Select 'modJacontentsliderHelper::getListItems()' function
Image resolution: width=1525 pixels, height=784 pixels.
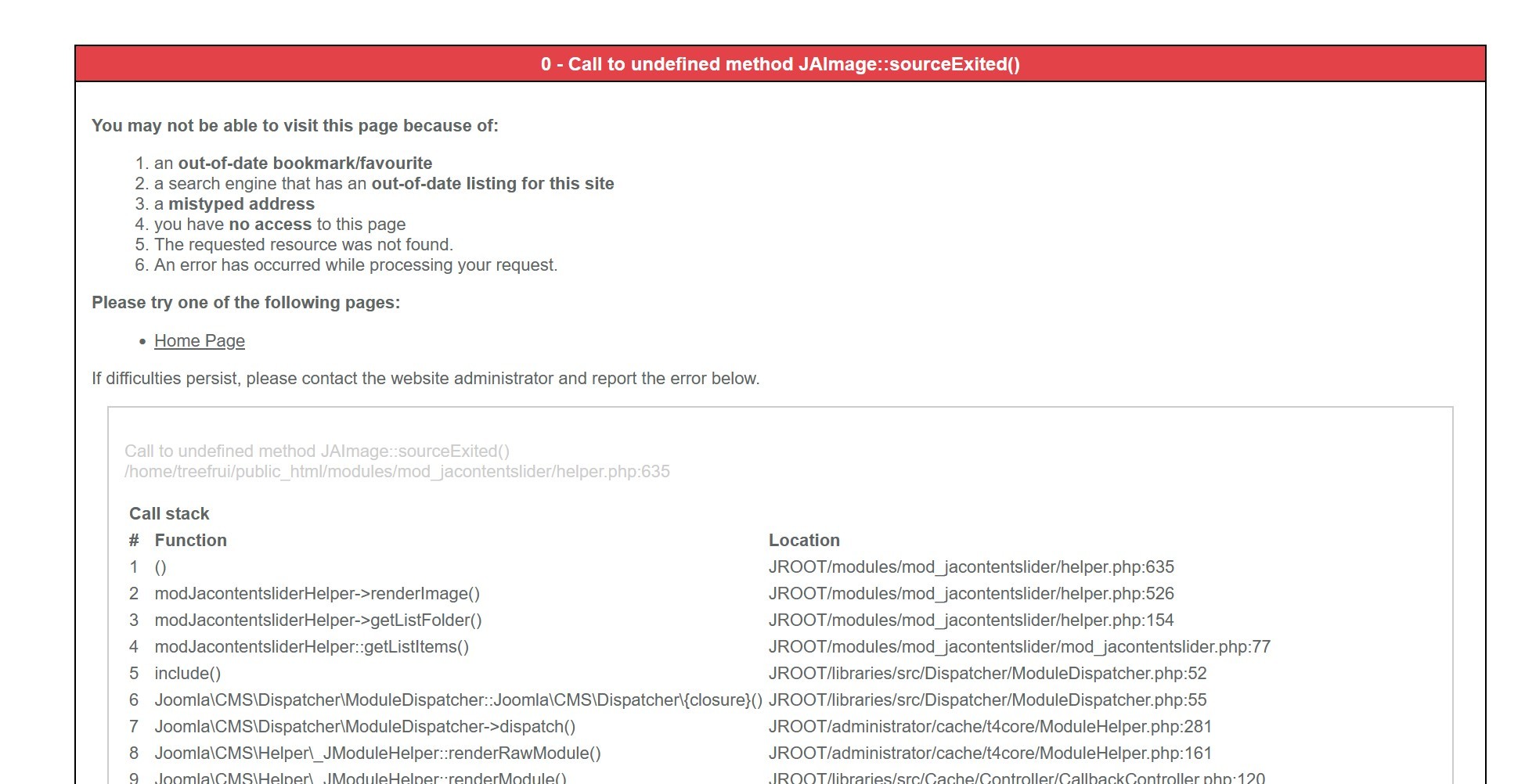(x=312, y=647)
